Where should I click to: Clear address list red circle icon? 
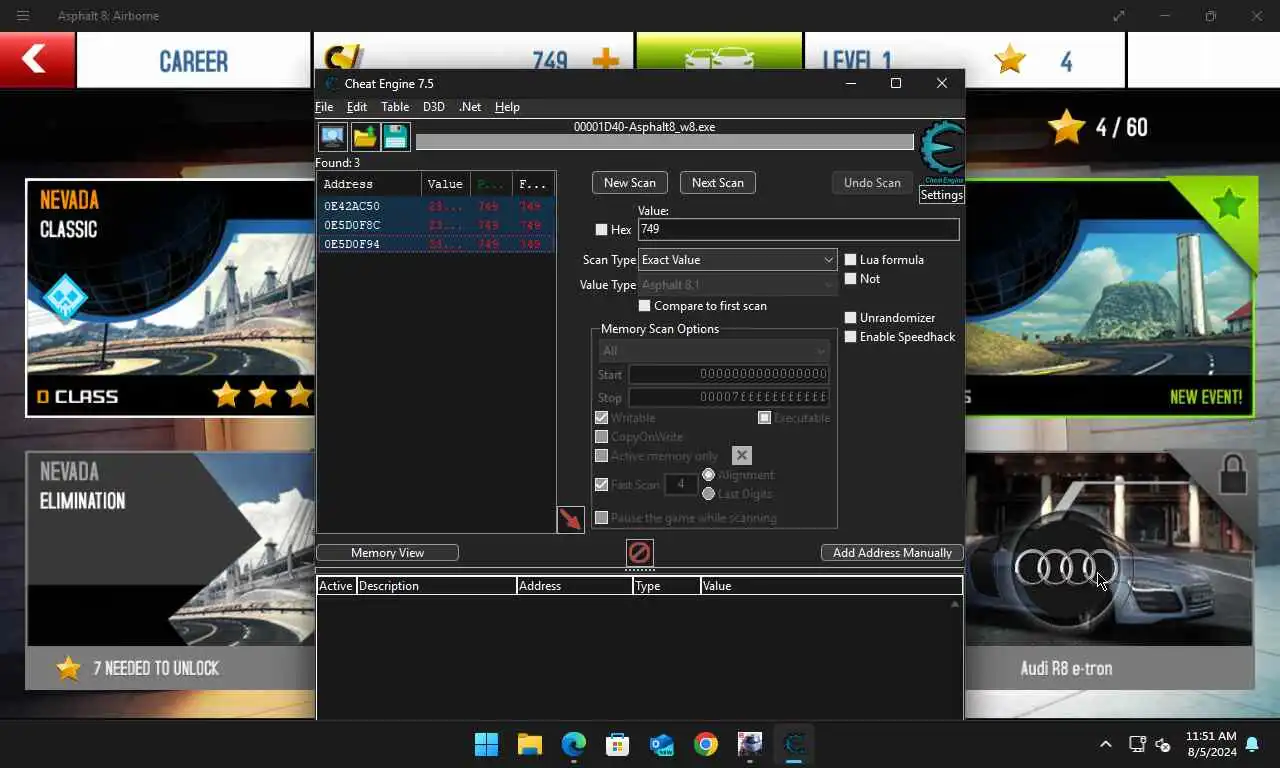pos(639,552)
